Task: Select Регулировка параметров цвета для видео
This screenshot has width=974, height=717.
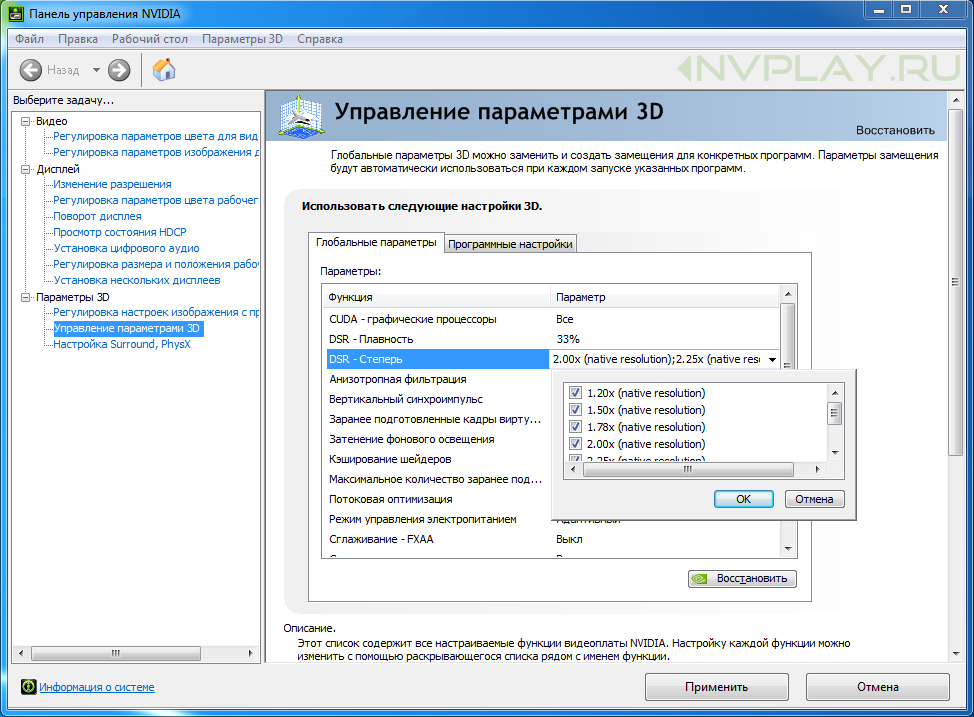Action: coord(155,136)
